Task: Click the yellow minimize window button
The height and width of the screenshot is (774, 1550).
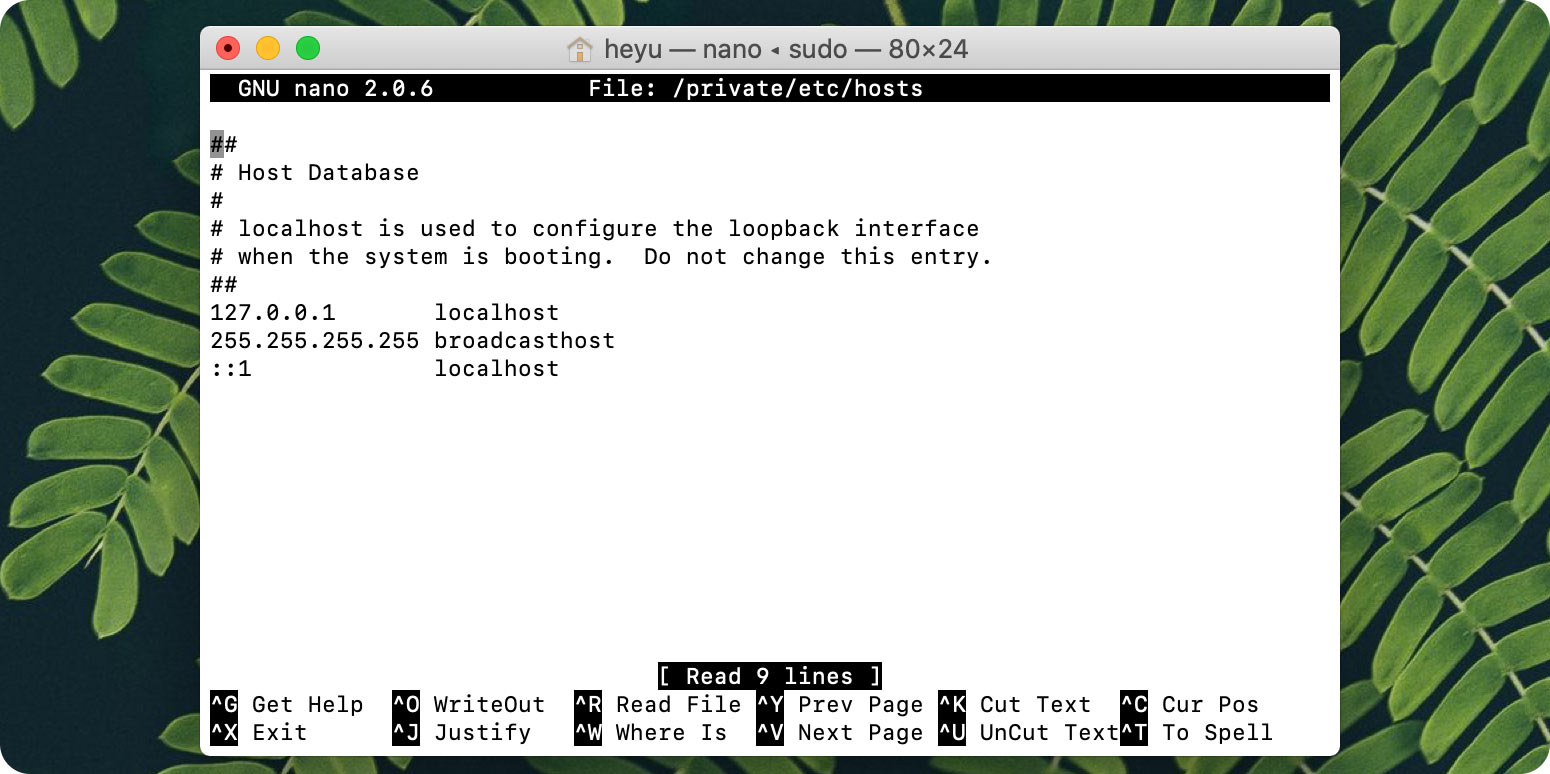Action: pos(268,48)
